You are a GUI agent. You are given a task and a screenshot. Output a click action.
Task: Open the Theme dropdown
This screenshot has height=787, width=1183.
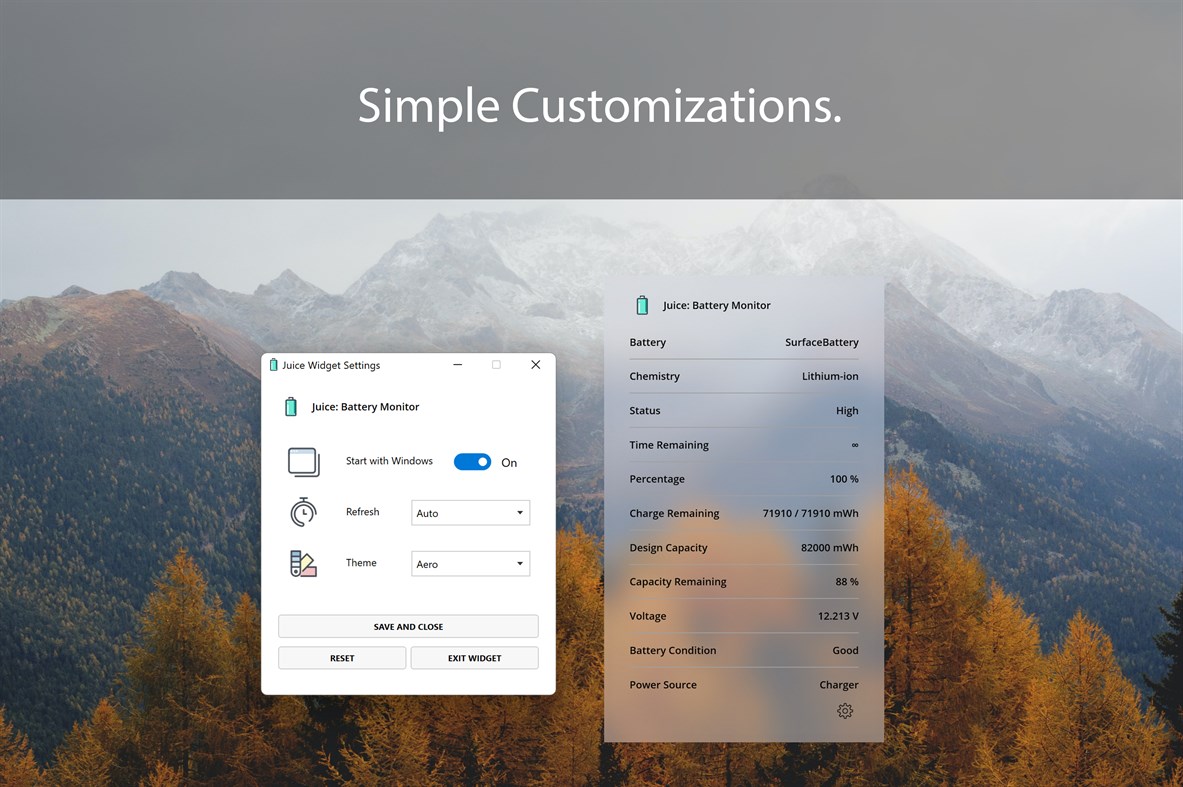(x=470, y=563)
